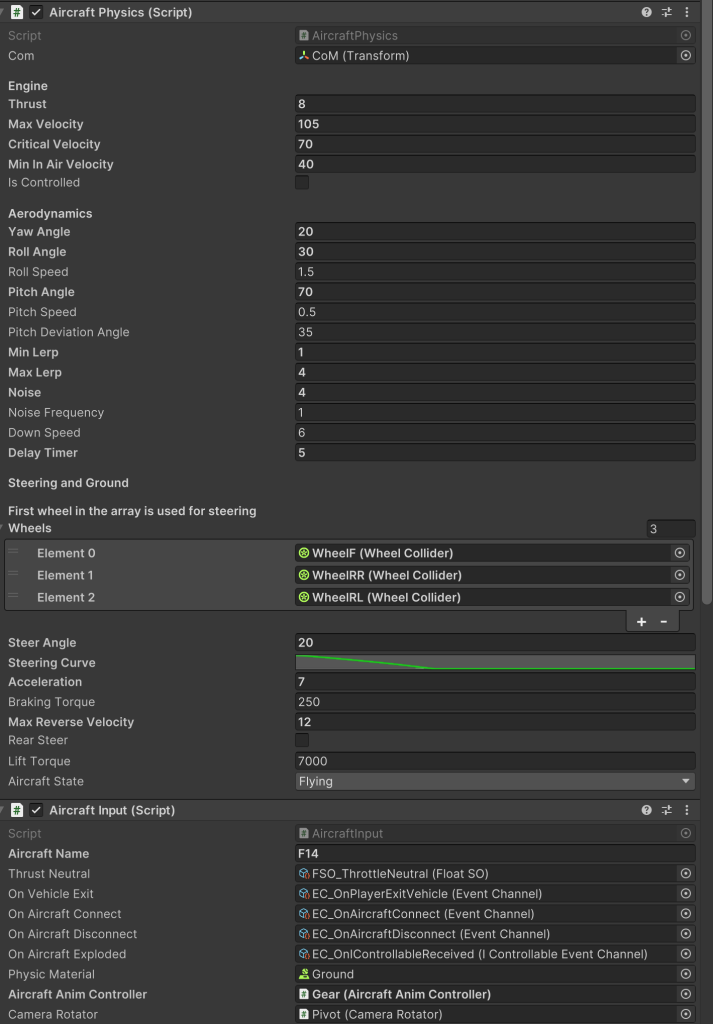Open presets for Aircraft Physics component
This screenshot has width=713, height=1024.
(667, 13)
